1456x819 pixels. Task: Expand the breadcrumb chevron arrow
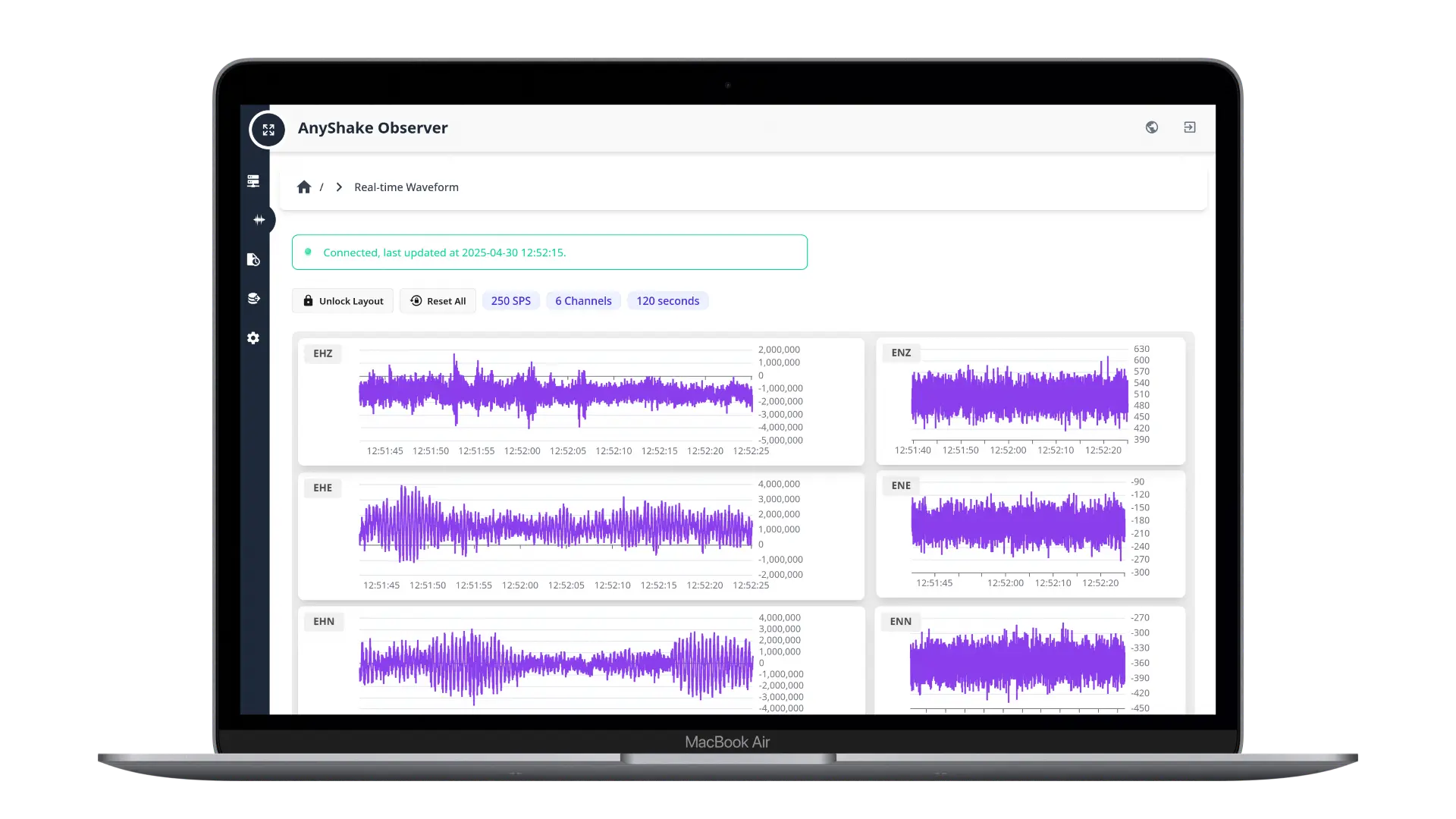(x=339, y=187)
